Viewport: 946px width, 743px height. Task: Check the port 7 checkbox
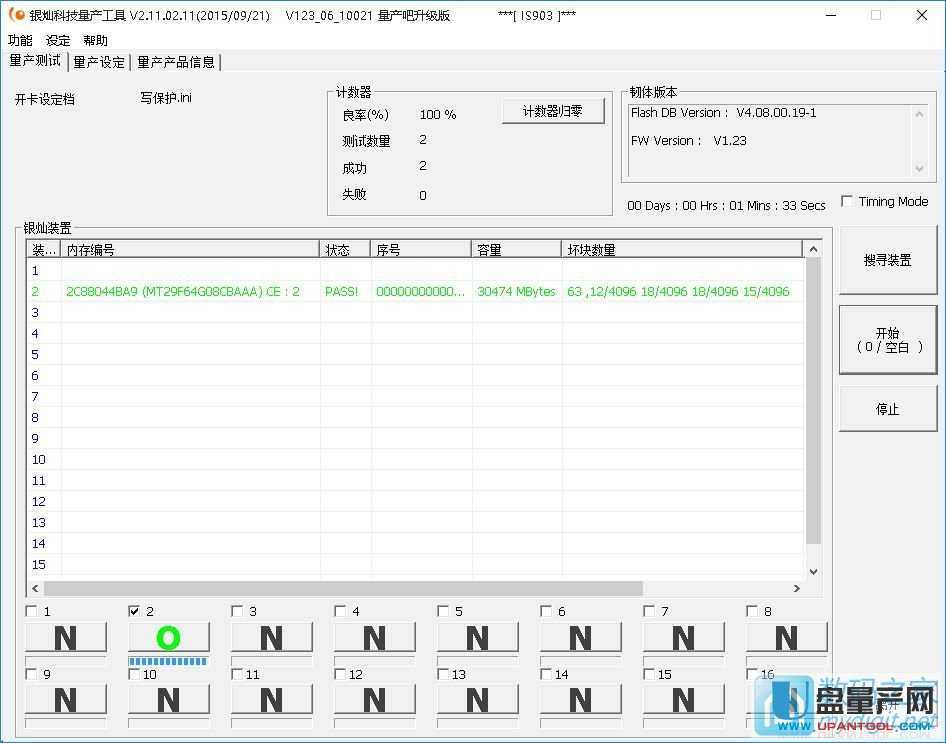pos(650,611)
